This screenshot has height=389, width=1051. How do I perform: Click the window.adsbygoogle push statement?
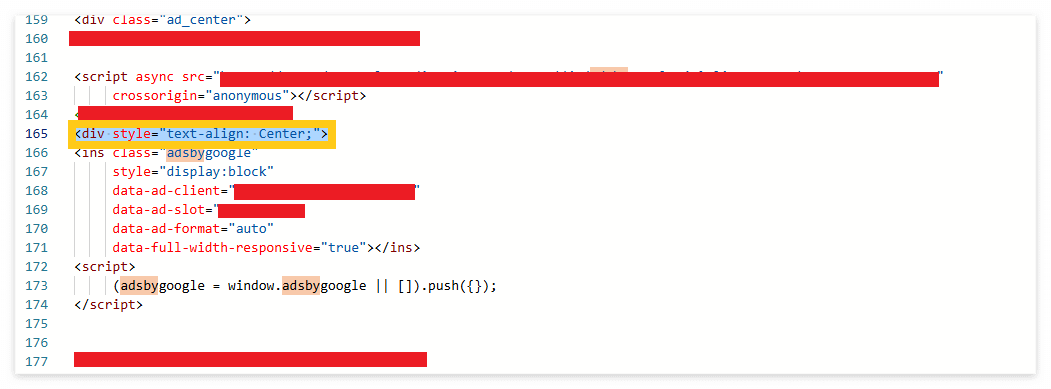305,286
